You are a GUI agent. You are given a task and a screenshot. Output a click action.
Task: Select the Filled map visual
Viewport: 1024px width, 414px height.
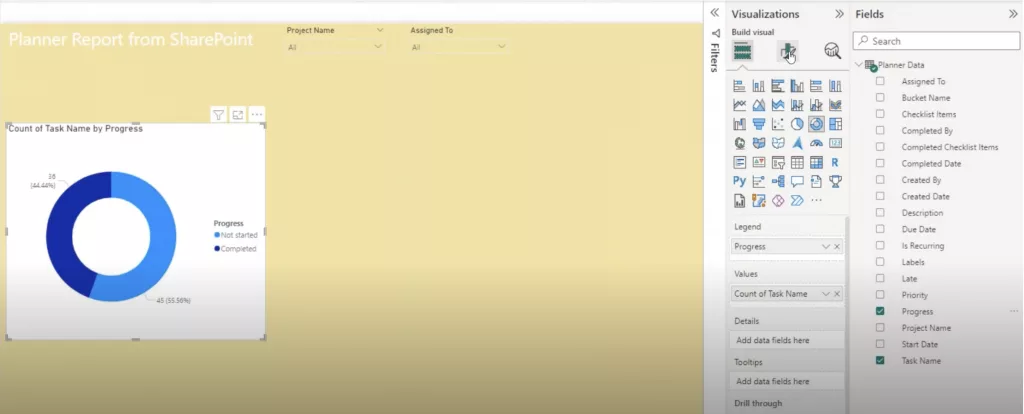[758, 143]
